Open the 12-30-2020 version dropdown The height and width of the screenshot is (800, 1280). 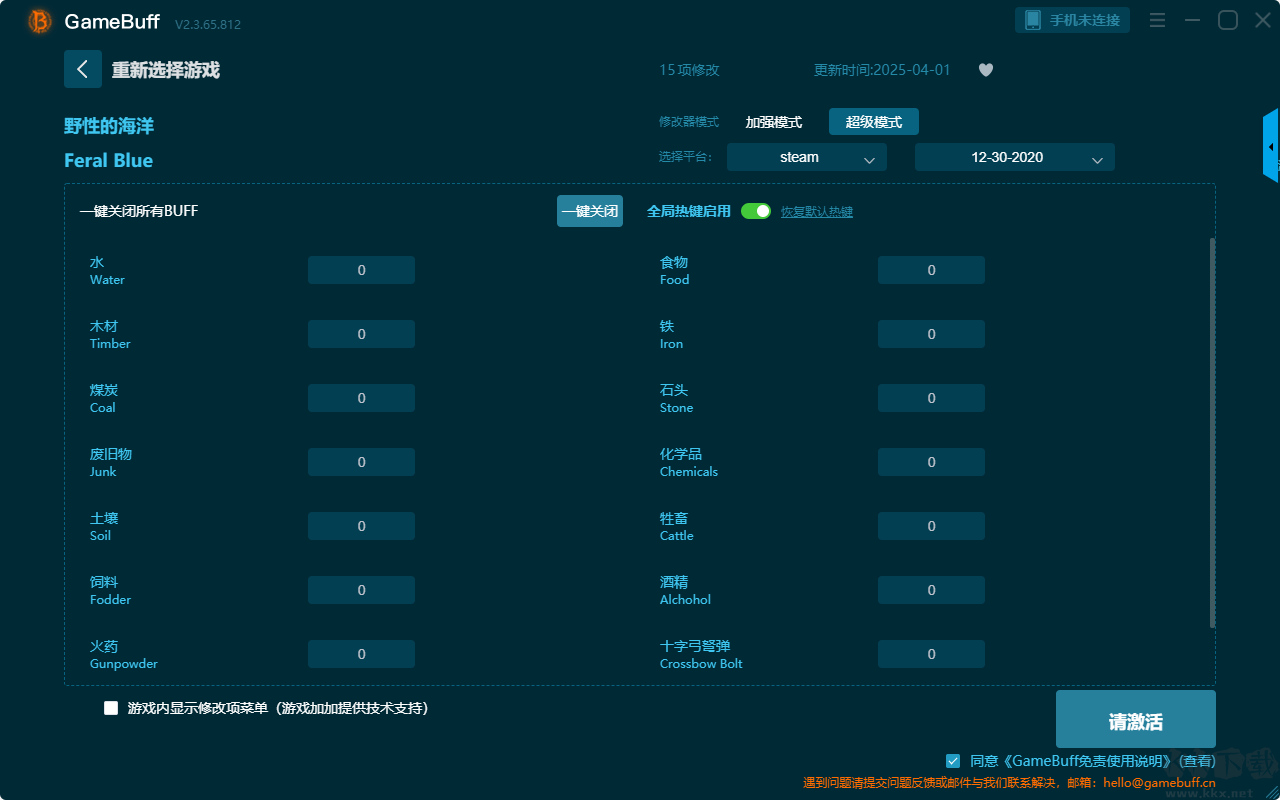click(x=1015, y=157)
